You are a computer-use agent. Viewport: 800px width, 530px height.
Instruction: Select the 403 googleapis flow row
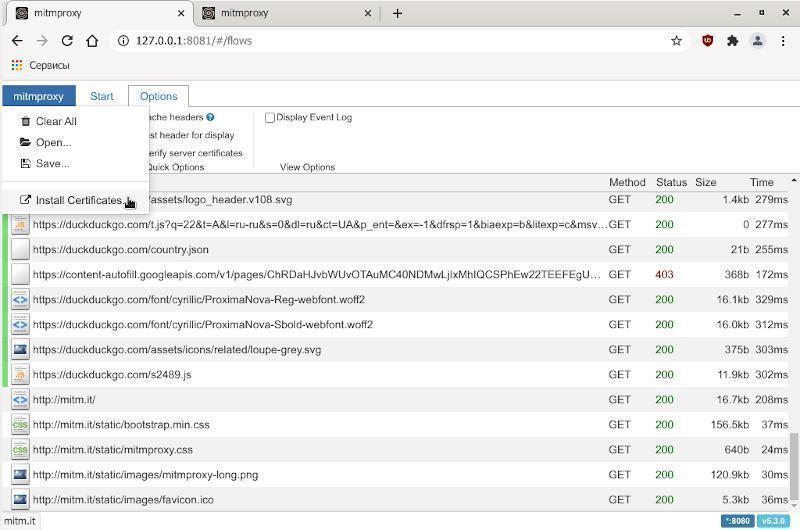click(396, 274)
